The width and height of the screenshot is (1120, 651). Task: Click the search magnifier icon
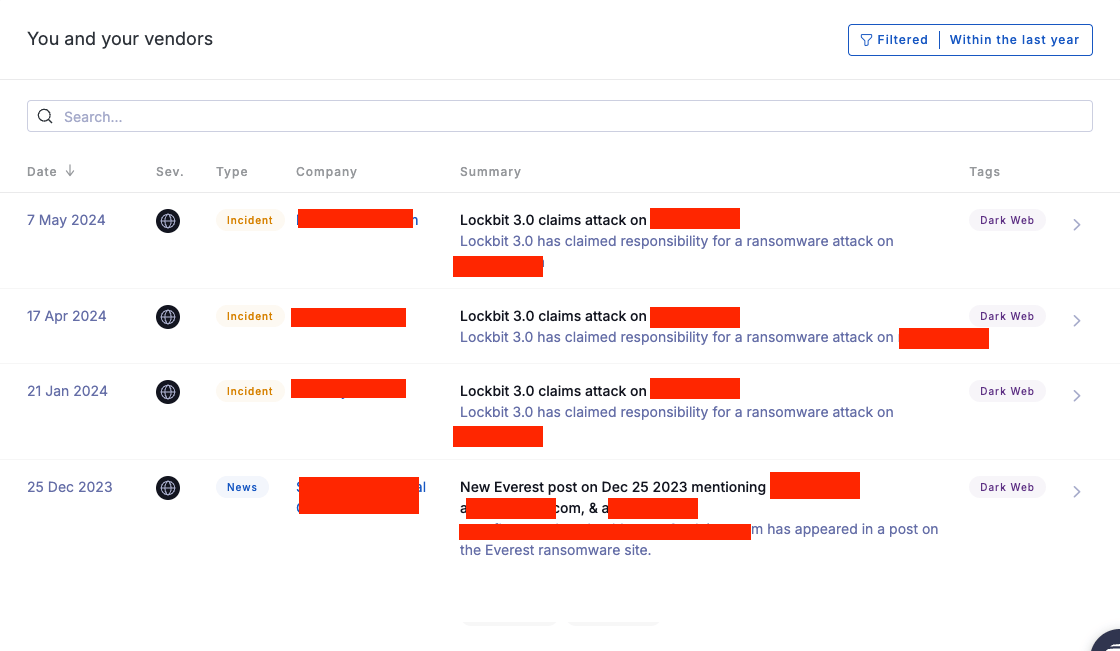click(45, 116)
